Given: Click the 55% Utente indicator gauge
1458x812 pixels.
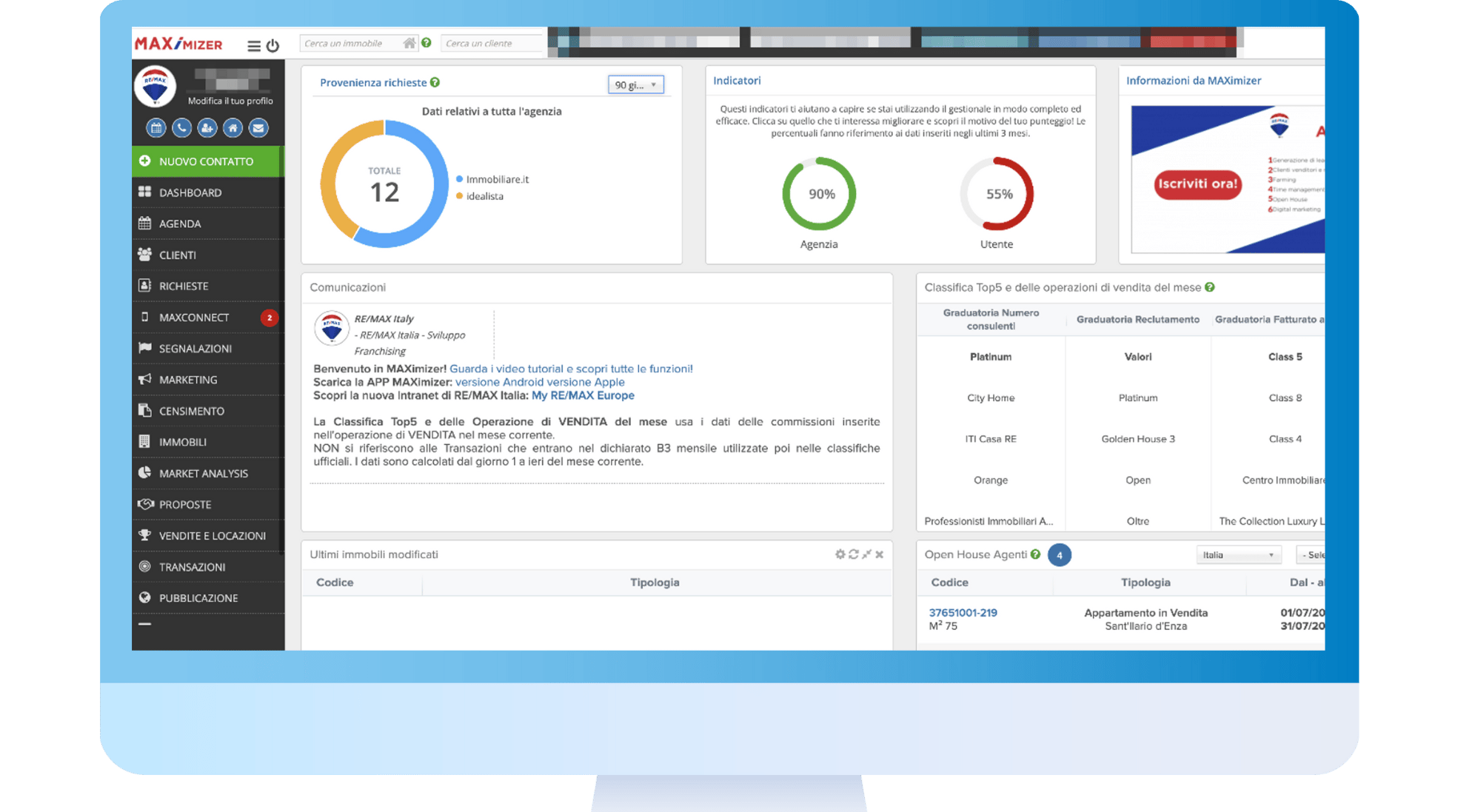Looking at the screenshot, I should pos(997,194).
